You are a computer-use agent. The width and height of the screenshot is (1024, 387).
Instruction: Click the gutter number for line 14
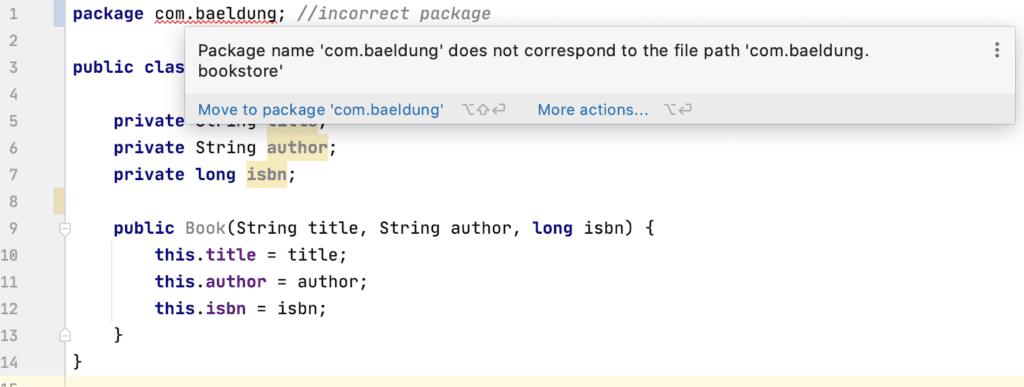(9, 362)
